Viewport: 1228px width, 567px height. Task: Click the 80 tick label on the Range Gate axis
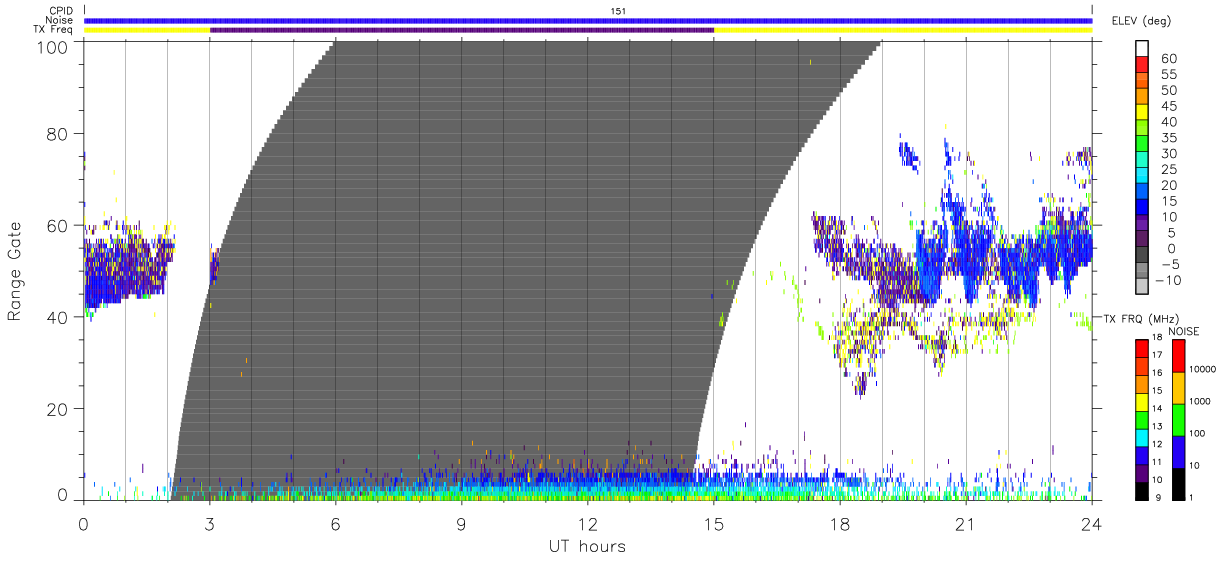click(x=57, y=133)
